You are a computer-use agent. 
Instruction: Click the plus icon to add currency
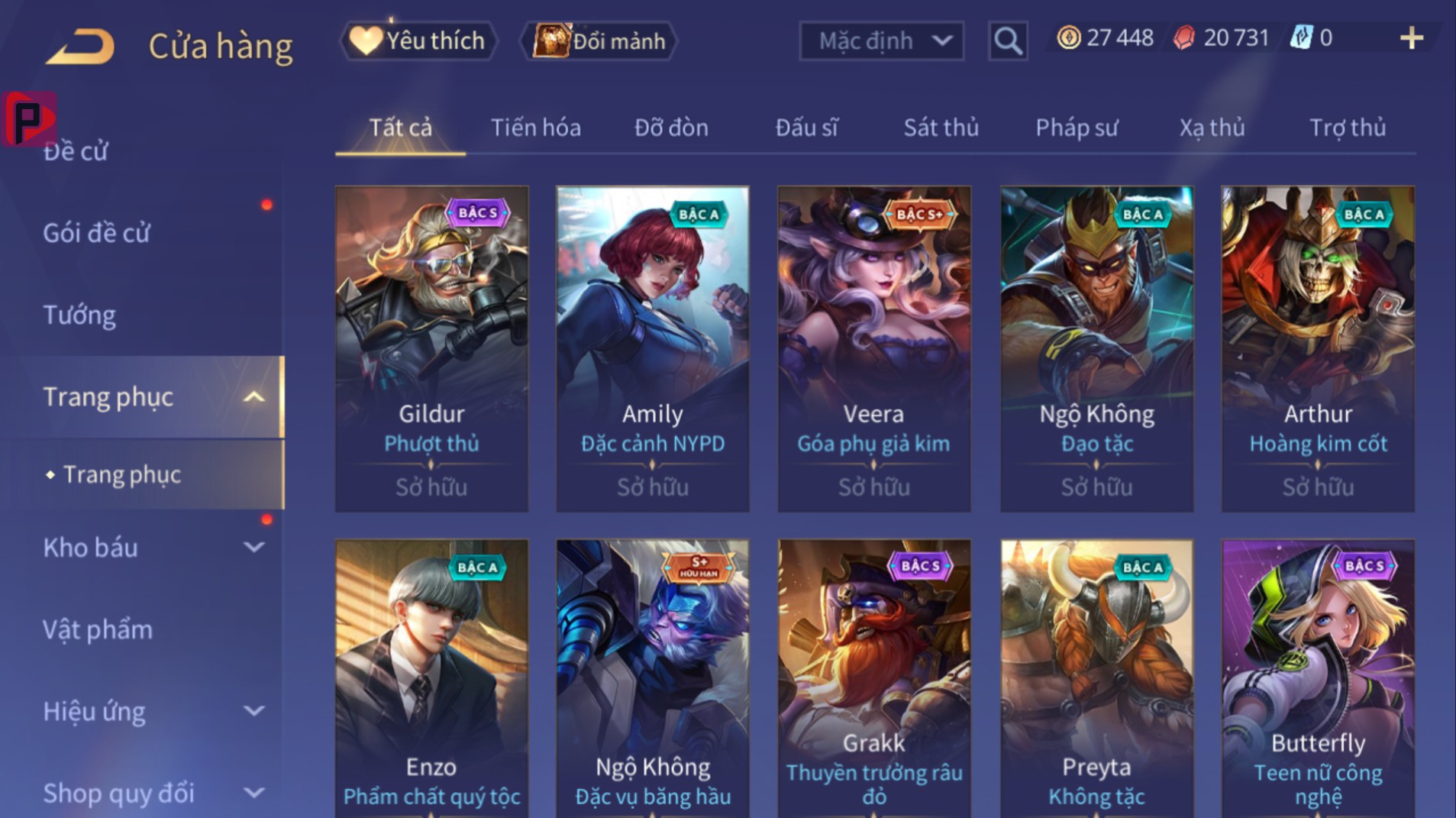pos(1412,38)
